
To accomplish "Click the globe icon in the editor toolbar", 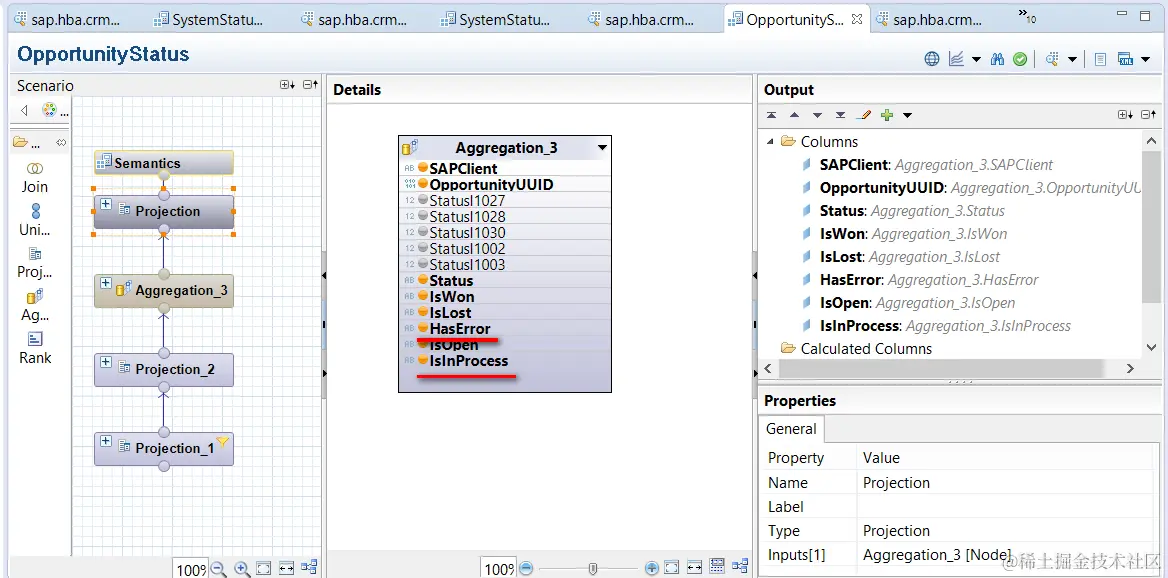I will [932, 59].
